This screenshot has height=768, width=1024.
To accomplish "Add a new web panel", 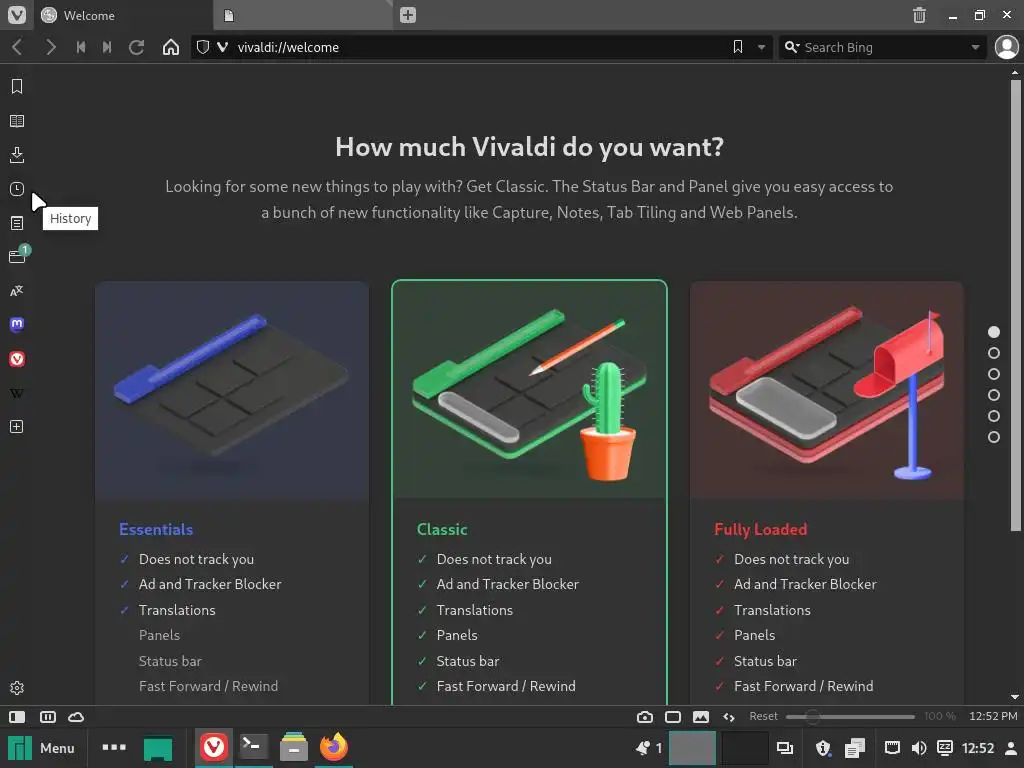I will pyautogui.click(x=17, y=426).
